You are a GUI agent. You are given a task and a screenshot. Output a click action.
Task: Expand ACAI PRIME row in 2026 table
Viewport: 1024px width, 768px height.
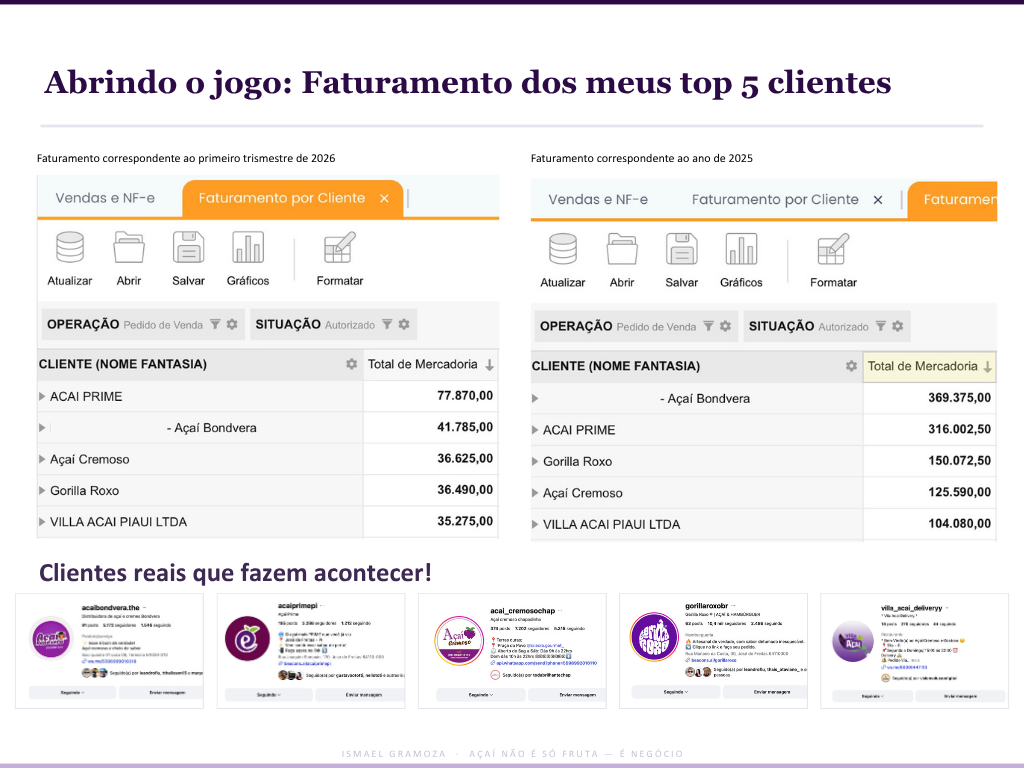[x=42, y=396]
